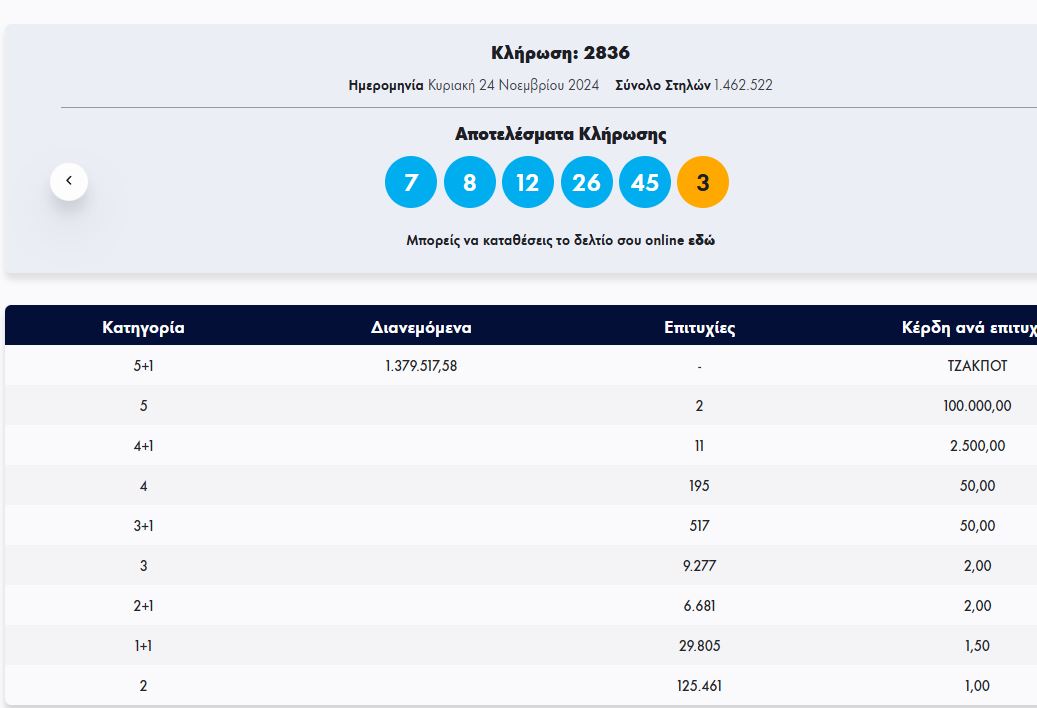Click the previous draw arrow button

(x=69, y=181)
